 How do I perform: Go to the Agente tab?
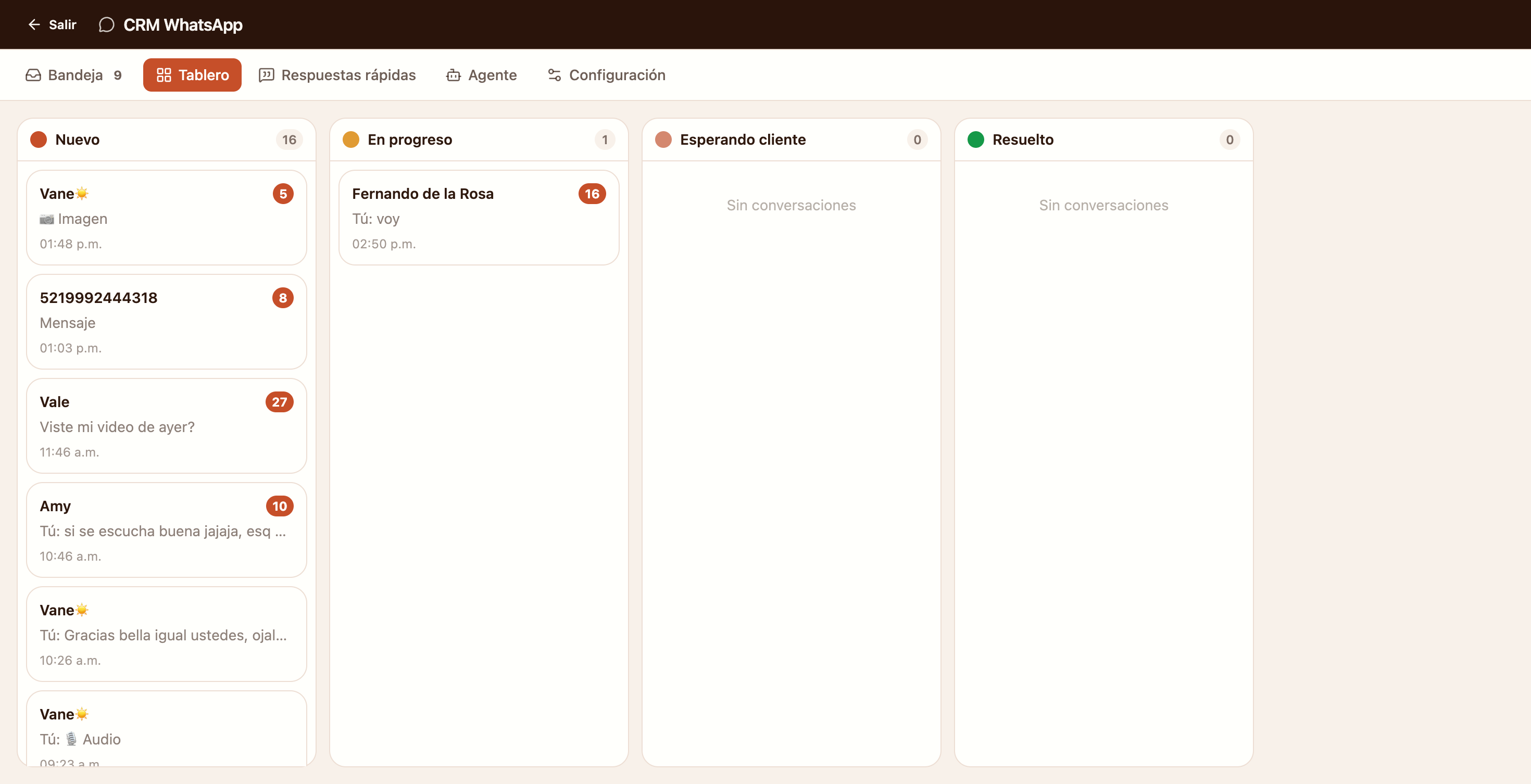click(x=481, y=75)
